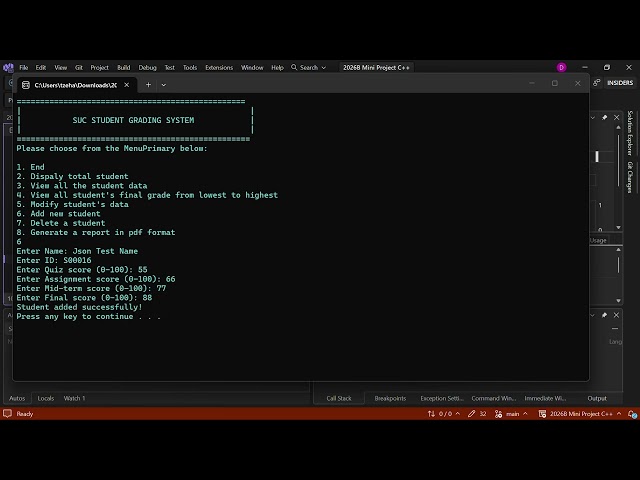The height and width of the screenshot is (480, 640).
Task: Open the Build menu
Action: coord(124,67)
